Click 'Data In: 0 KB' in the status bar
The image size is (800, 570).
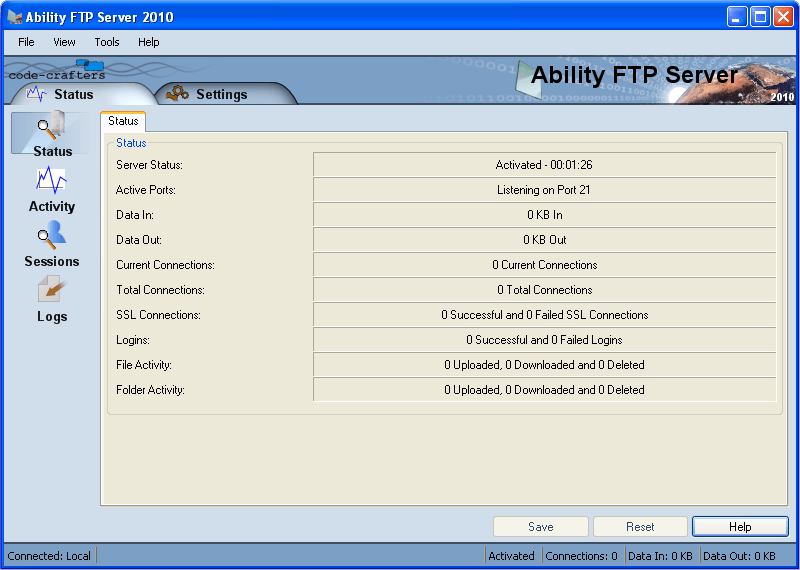[x=660, y=556]
